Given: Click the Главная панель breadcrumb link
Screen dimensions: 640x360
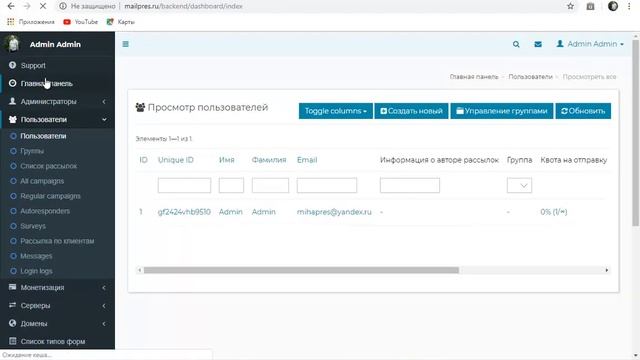Looking at the screenshot, I should coord(474,77).
